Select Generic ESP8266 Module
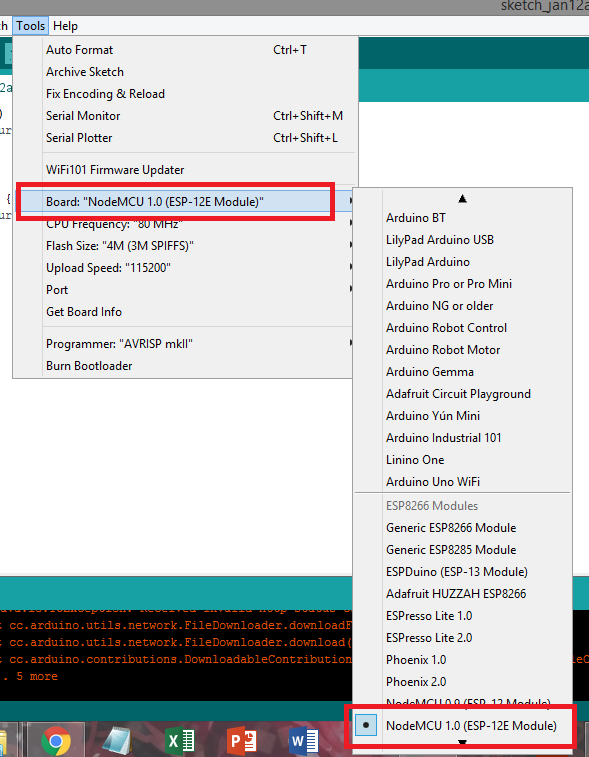Viewport: 589px width, 757px height. (x=463, y=528)
